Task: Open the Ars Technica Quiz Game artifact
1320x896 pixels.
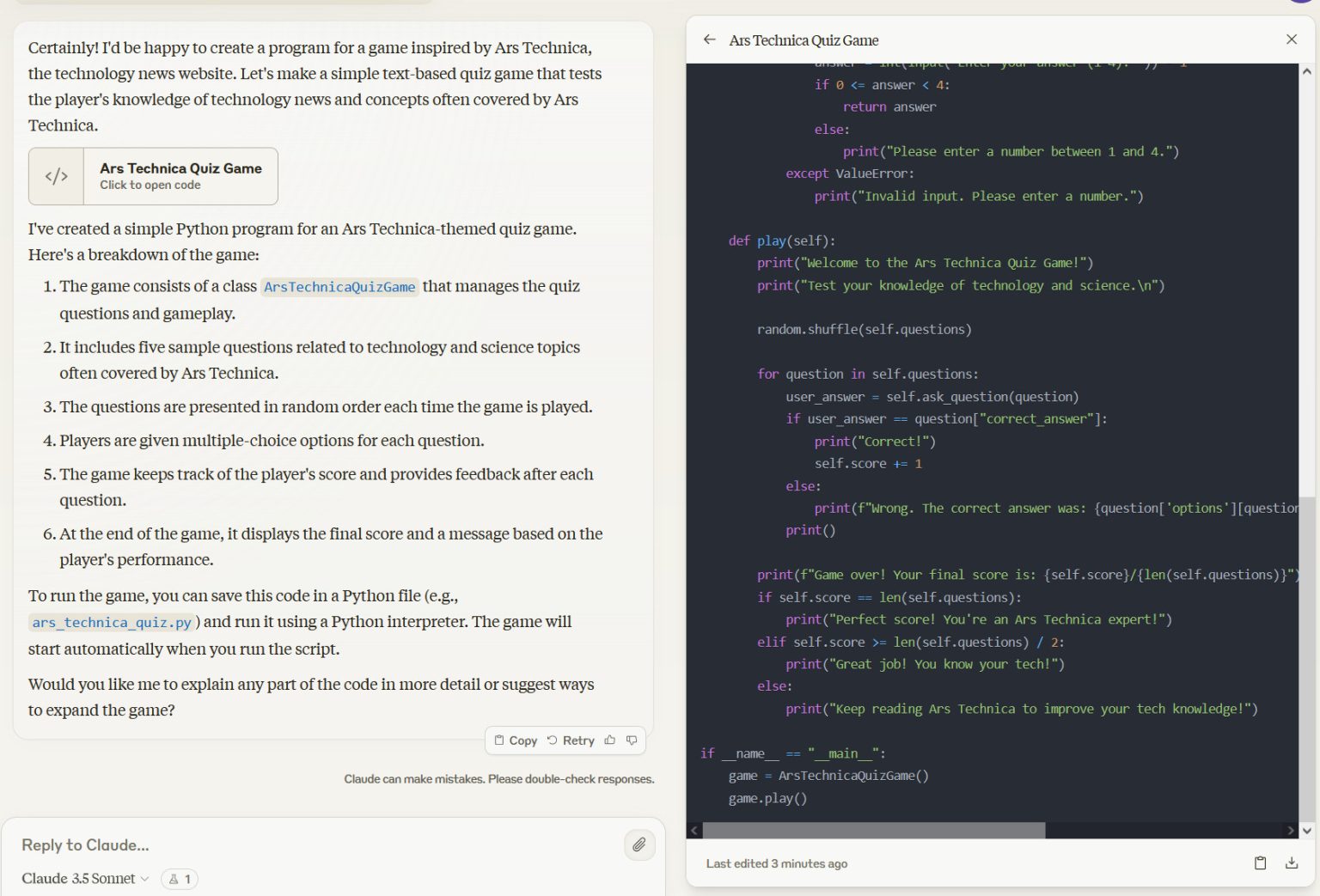Action: coord(180,176)
